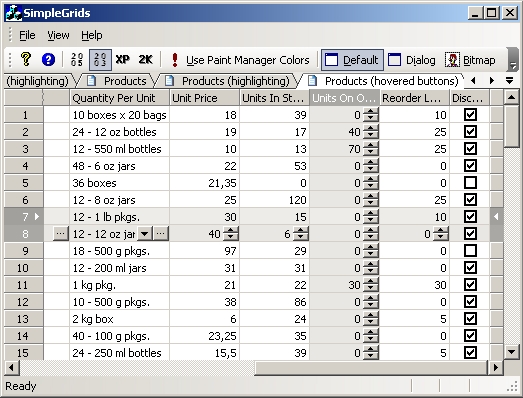The image size is (523, 398).
Task: Select row header number 12
Action: pyautogui.click(x=24, y=302)
